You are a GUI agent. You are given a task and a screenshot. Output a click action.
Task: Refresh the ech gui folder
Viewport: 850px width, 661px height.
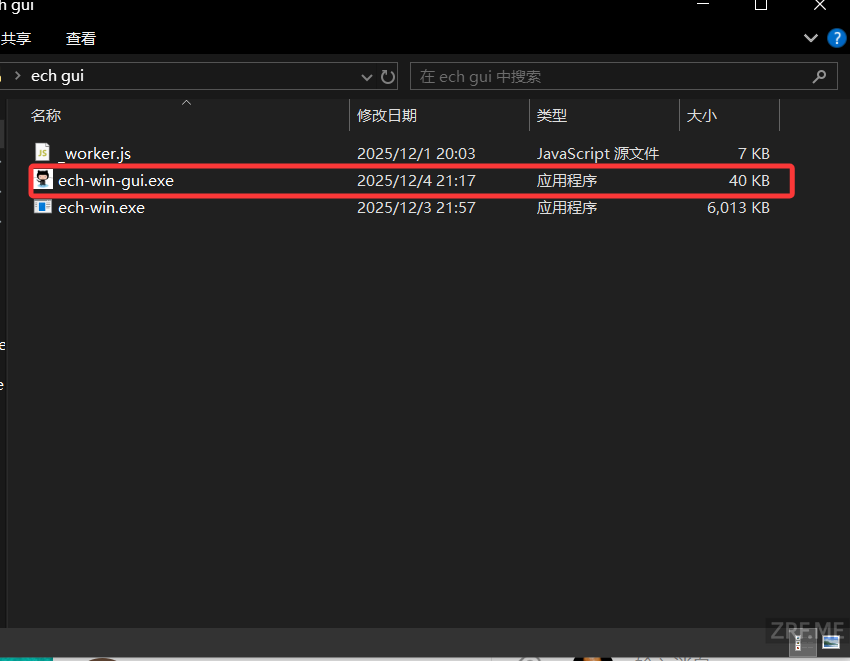tap(388, 76)
